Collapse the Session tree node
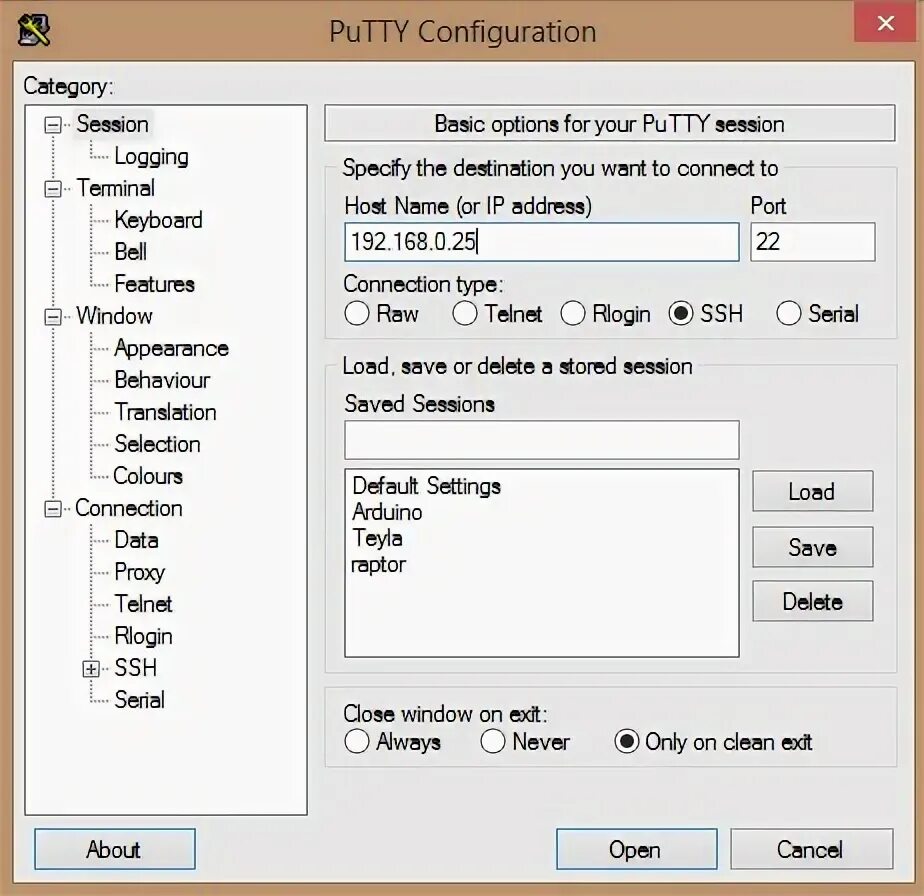The height and width of the screenshot is (896, 924). tap(53, 124)
